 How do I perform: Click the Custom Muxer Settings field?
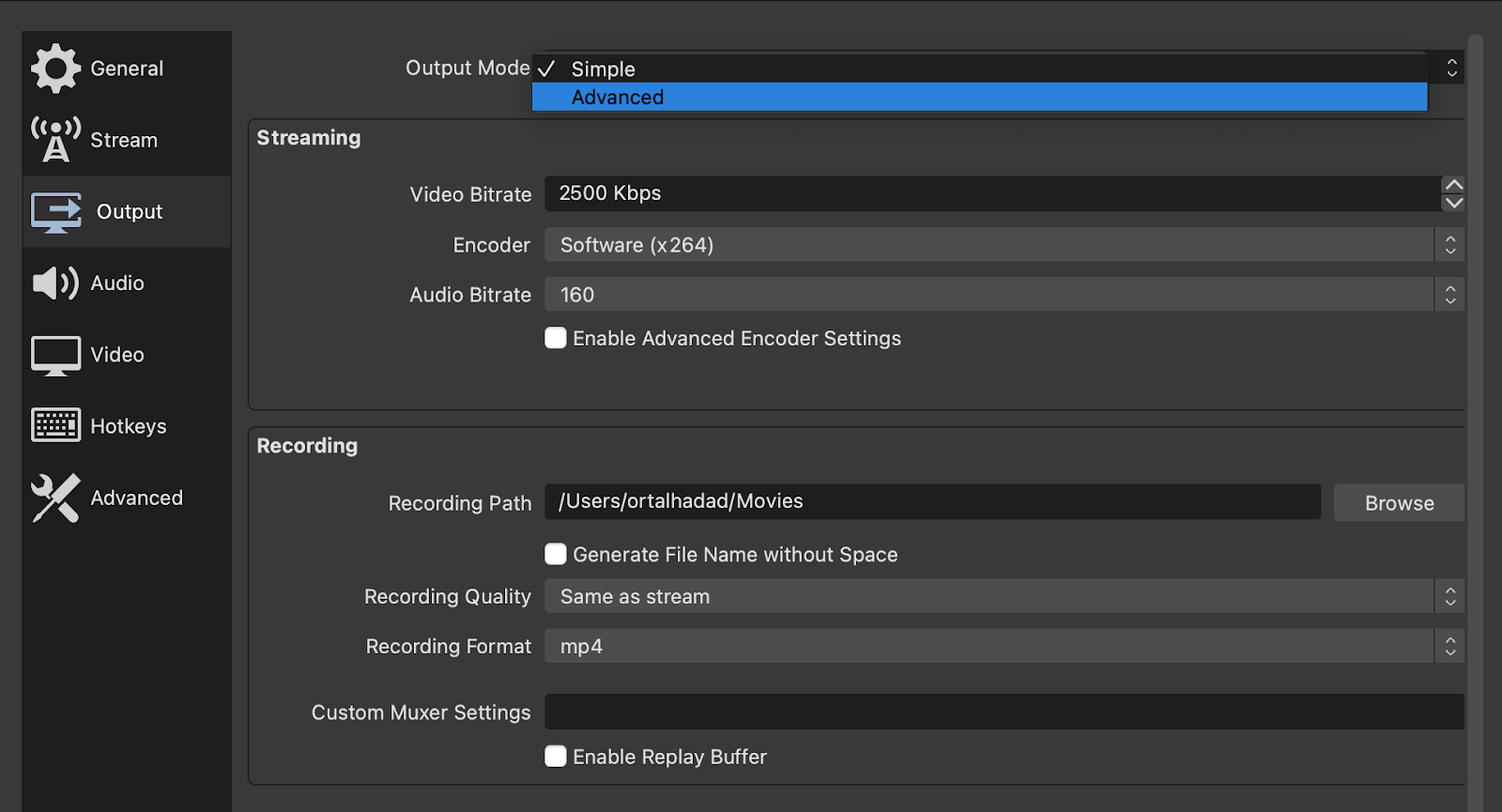click(1004, 712)
